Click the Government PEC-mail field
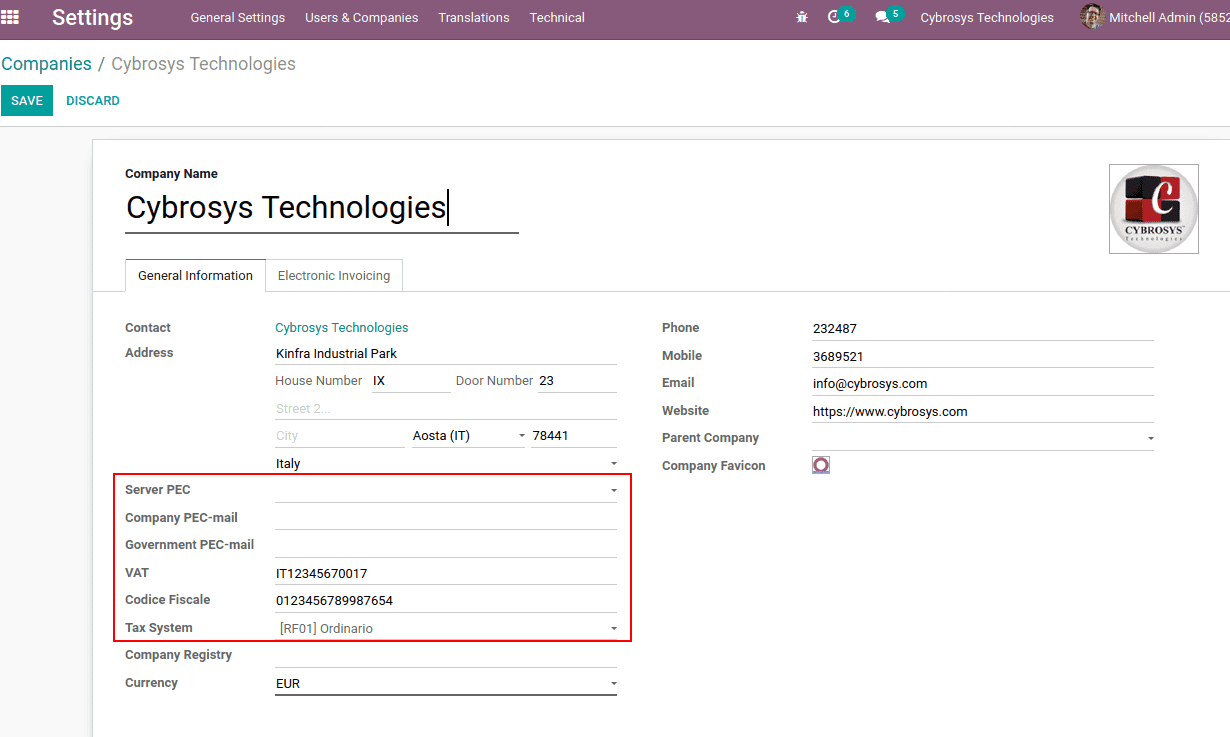The image size is (1230, 737). (446, 545)
